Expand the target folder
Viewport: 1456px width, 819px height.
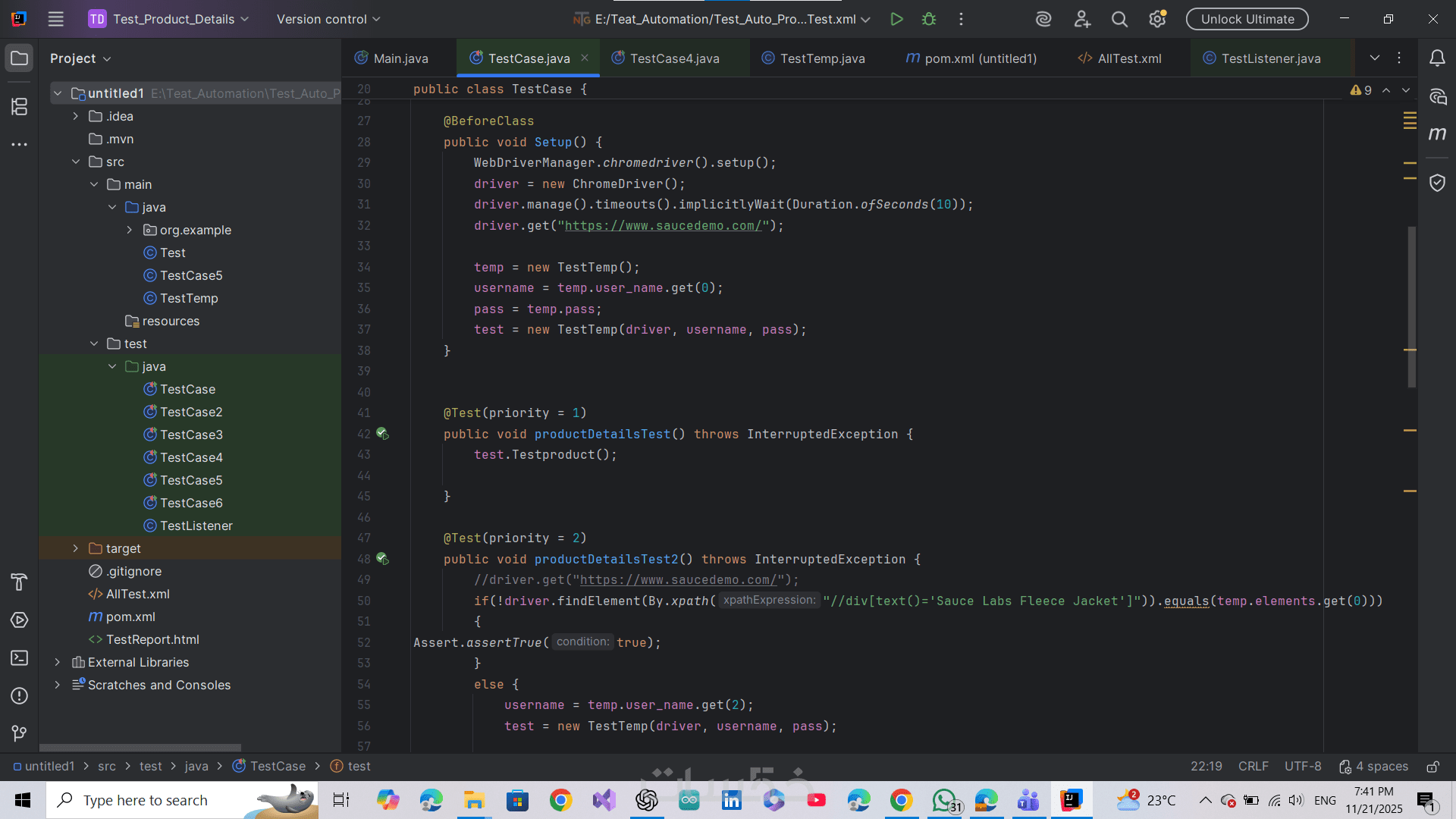coord(75,548)
